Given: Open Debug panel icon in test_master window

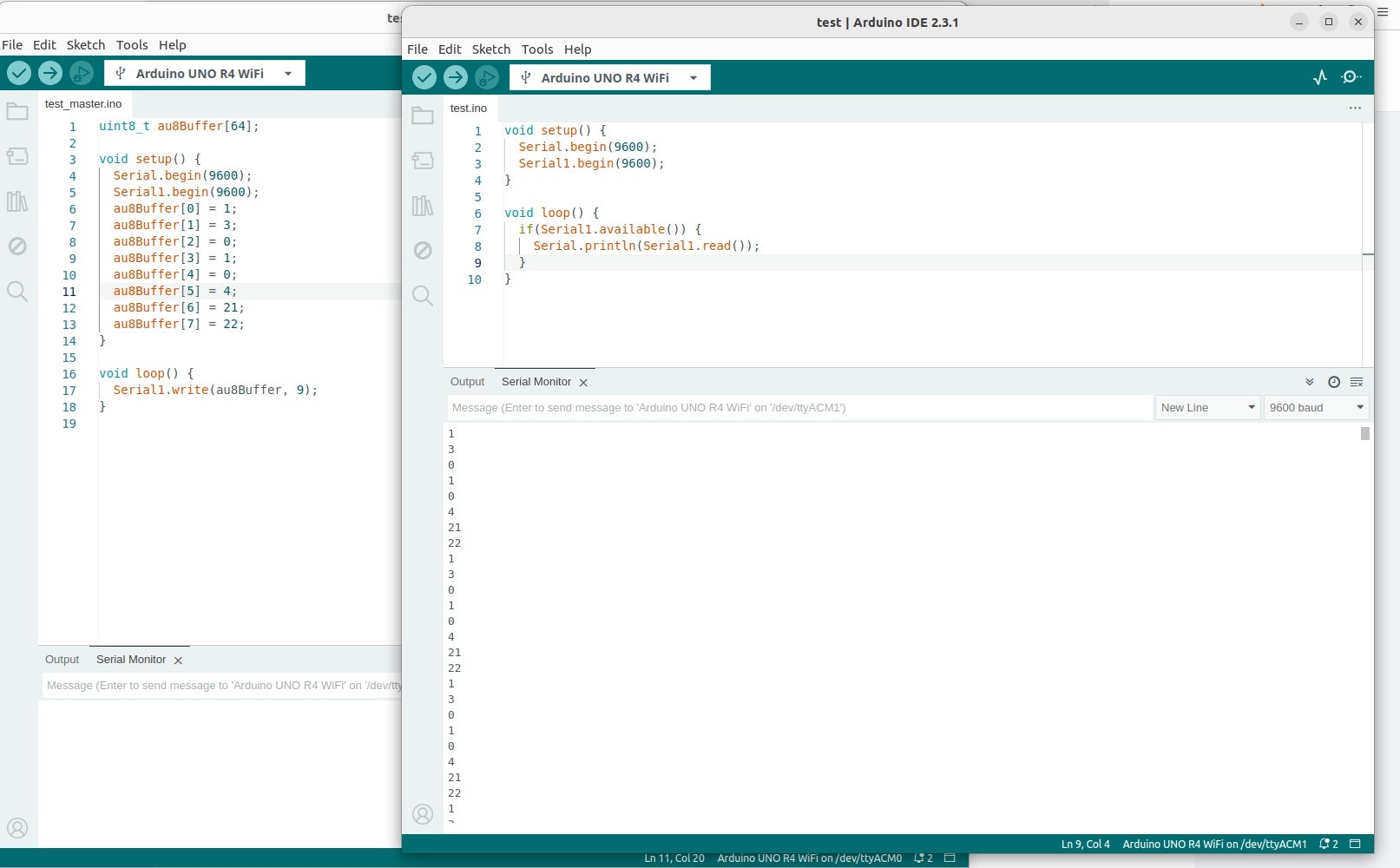Looking at the screenshot, I should tap(17, 246).
